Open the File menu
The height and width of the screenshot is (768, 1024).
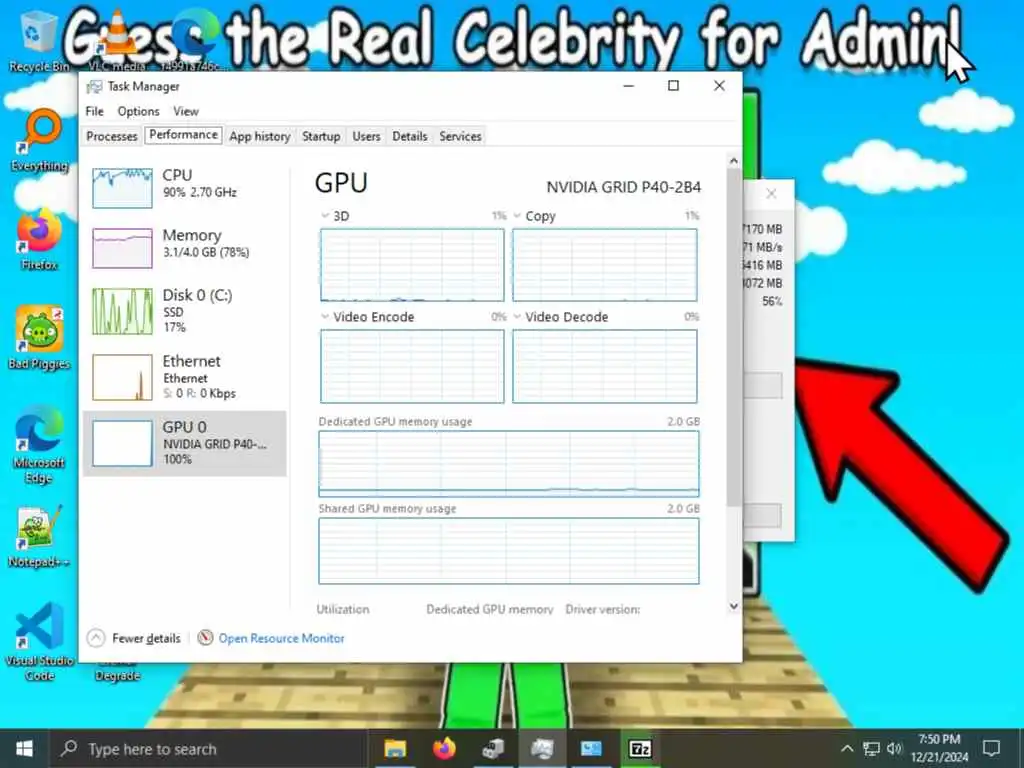point(94,111)
